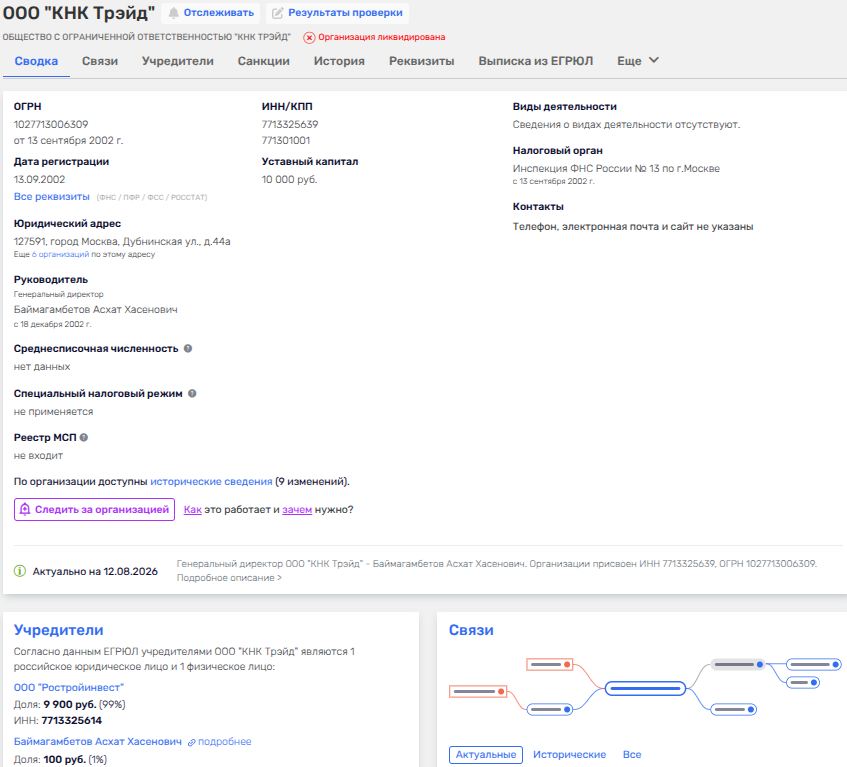Click the bell icon next to Отслеживать
847x767 pixels.
(173, 13)
